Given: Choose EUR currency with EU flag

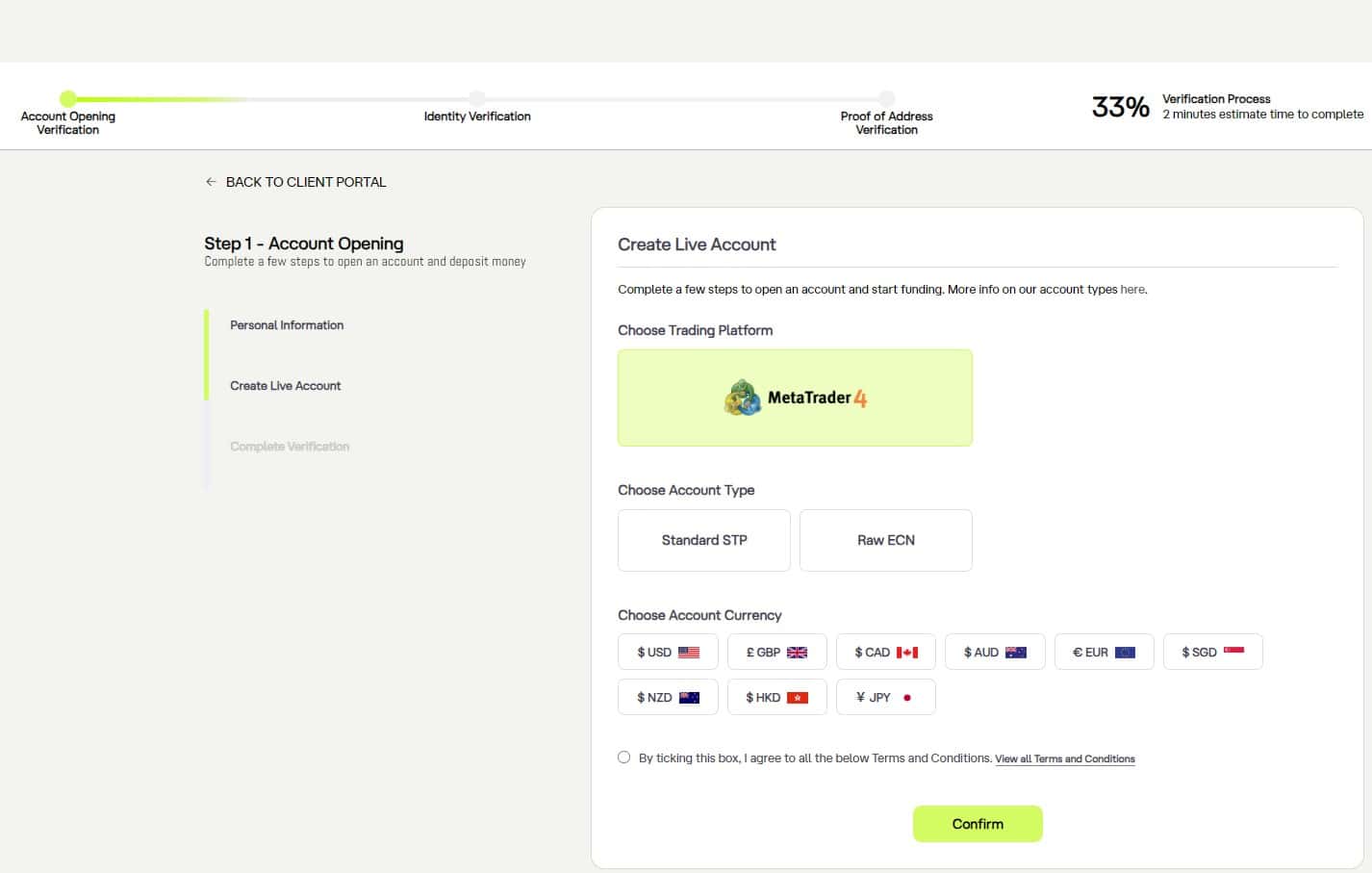Looking at the screenshot, I should pos(1104,652).
